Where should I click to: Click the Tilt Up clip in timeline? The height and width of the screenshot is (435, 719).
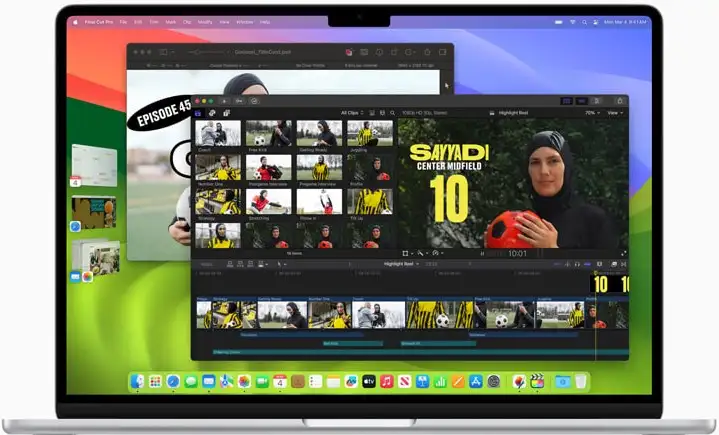pyautogui.click(x=439, y=313)
